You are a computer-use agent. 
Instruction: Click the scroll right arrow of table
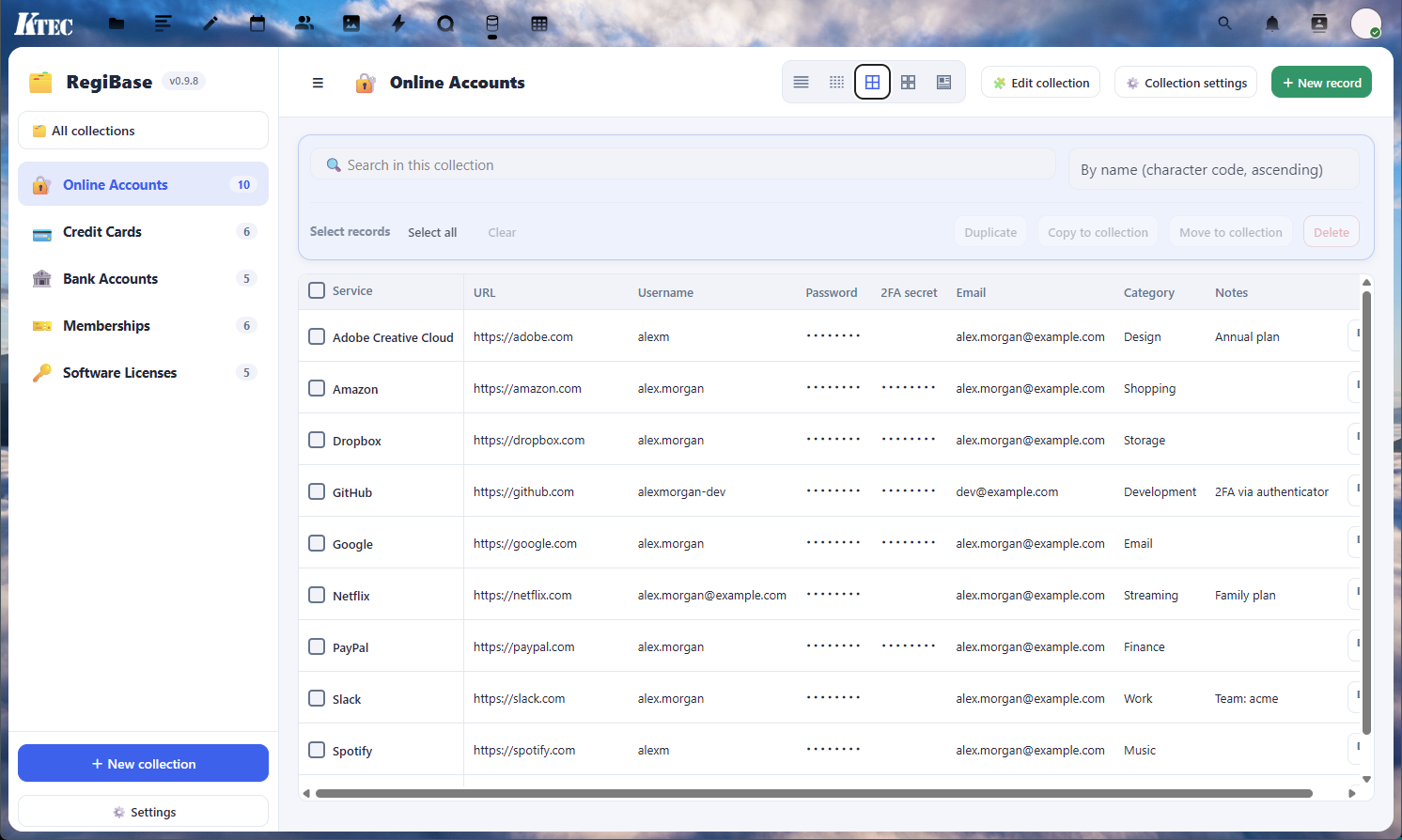tap(1352, 793)
